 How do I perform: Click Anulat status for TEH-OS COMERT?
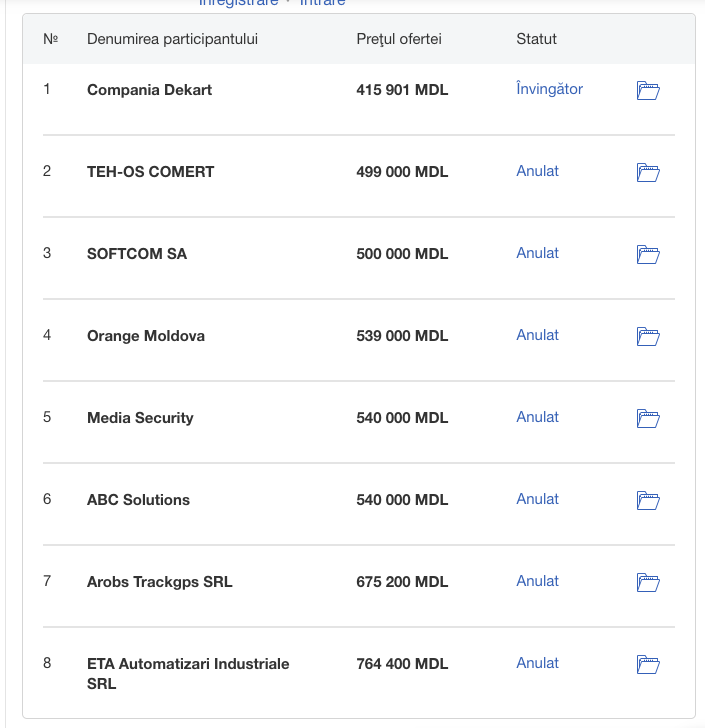pyautogui.click(x=537, y=171)
